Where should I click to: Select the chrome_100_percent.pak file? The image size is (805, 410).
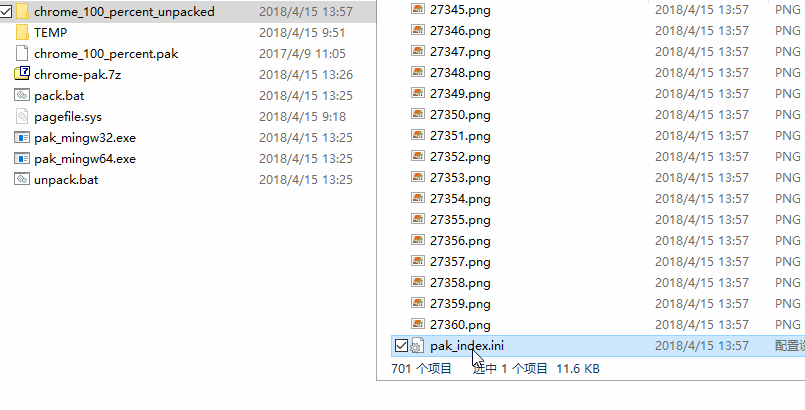[x=106, y=53]
